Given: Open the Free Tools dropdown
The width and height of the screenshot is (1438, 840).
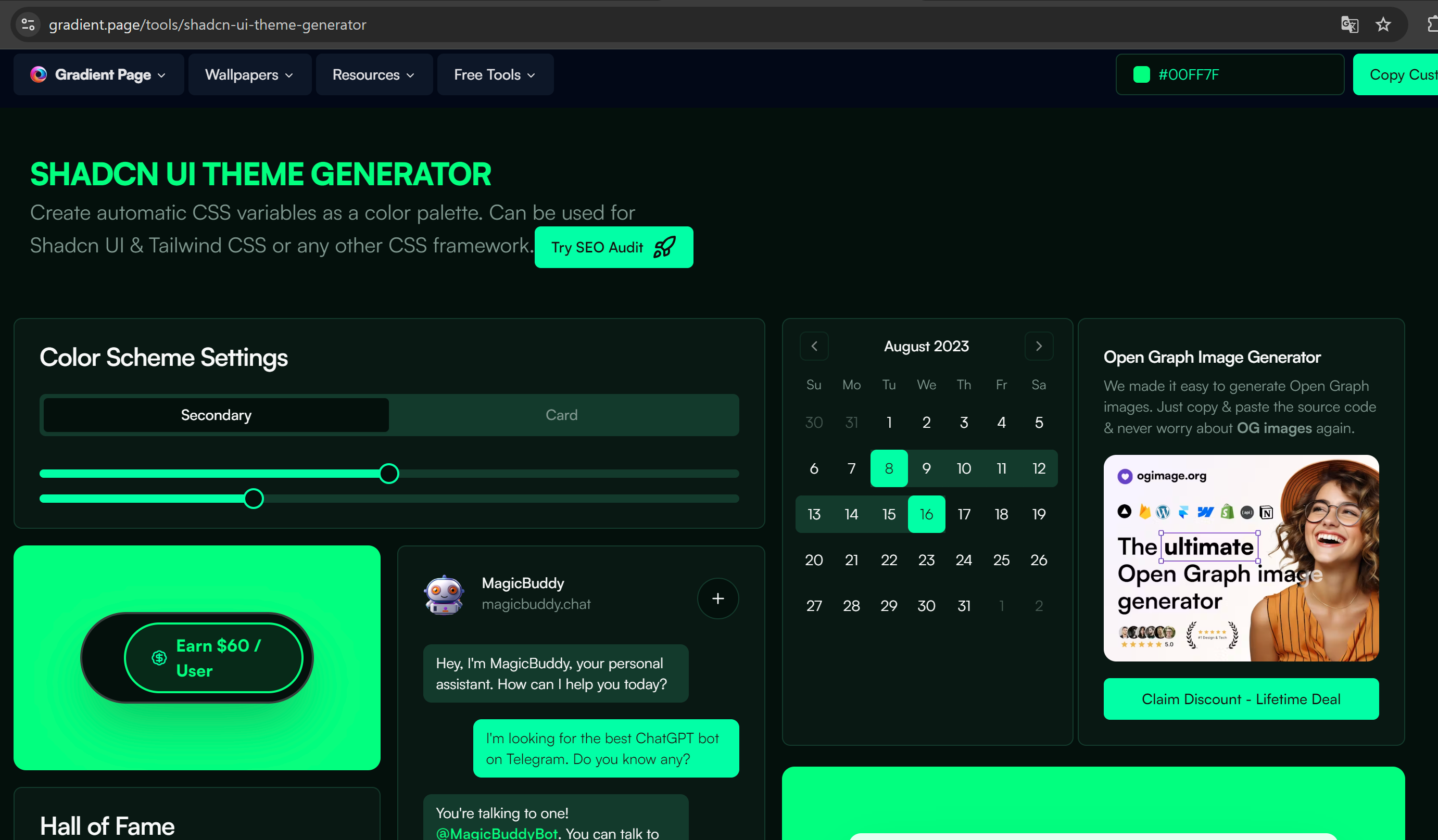Looking at the screenshot, I should [494, 74].
